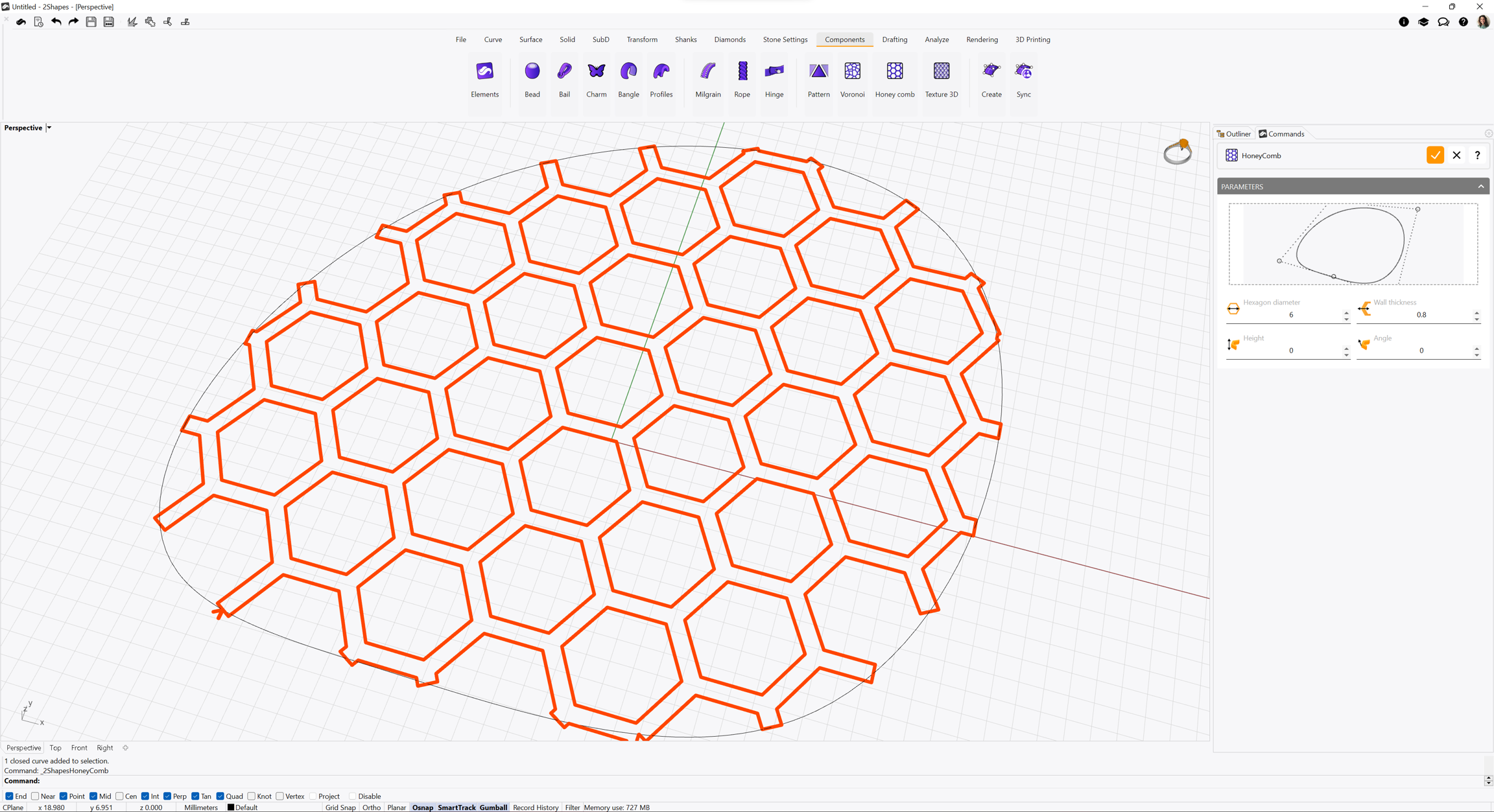Switch to the Diamonds ribbon tab
Image resolution: width=1494 pixels, height=812 pixels.
729,40
